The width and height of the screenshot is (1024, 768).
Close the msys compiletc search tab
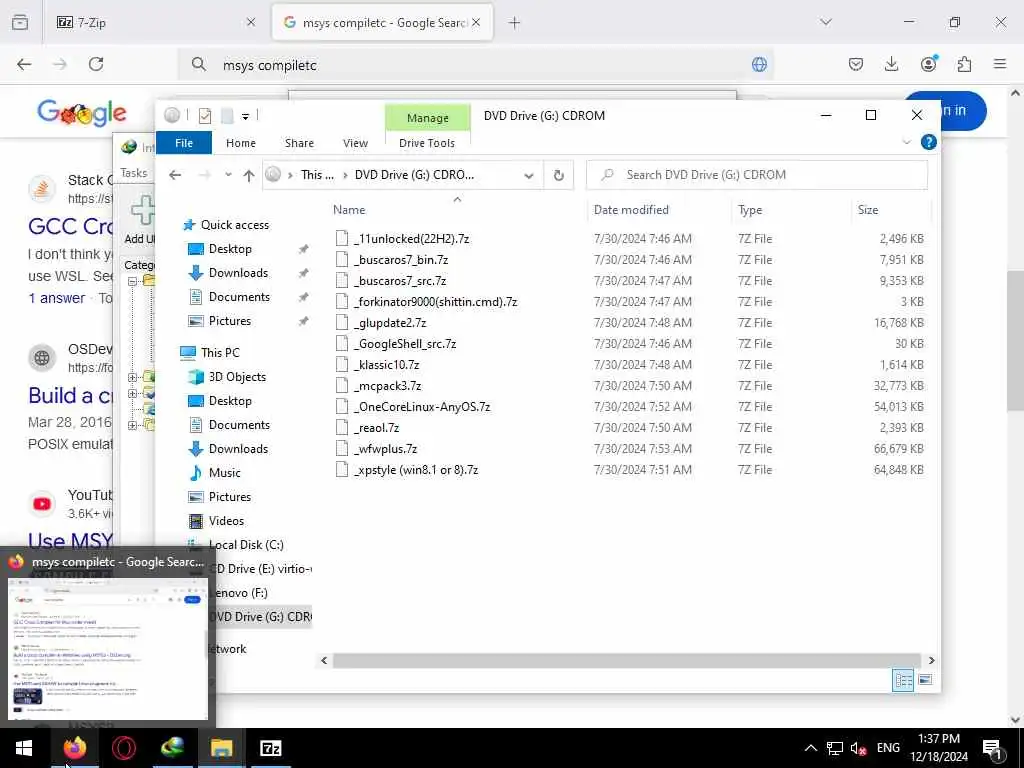coord(476,22)
